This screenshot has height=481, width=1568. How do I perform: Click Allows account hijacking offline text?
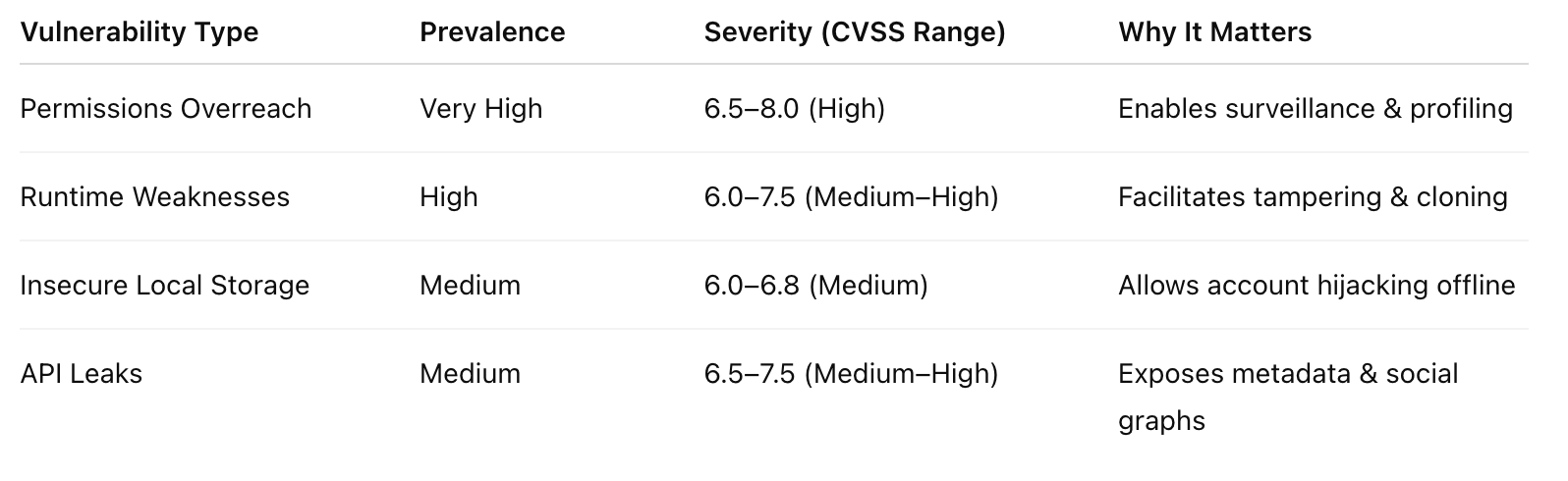[x=1316, y=286]
